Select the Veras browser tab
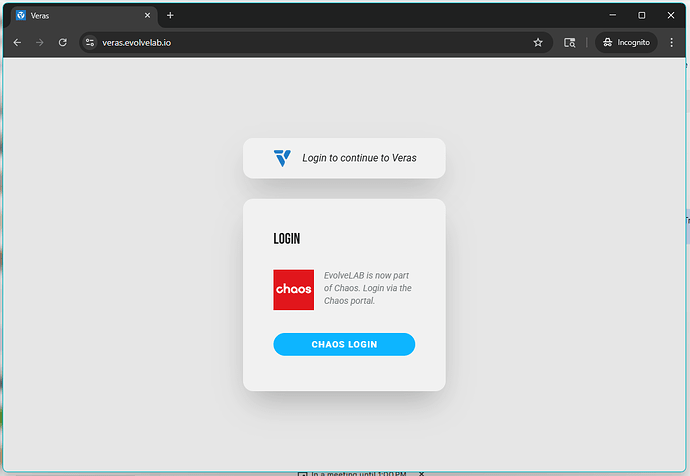The width and height of the screenshot is (690, 476). coord(84,16)
